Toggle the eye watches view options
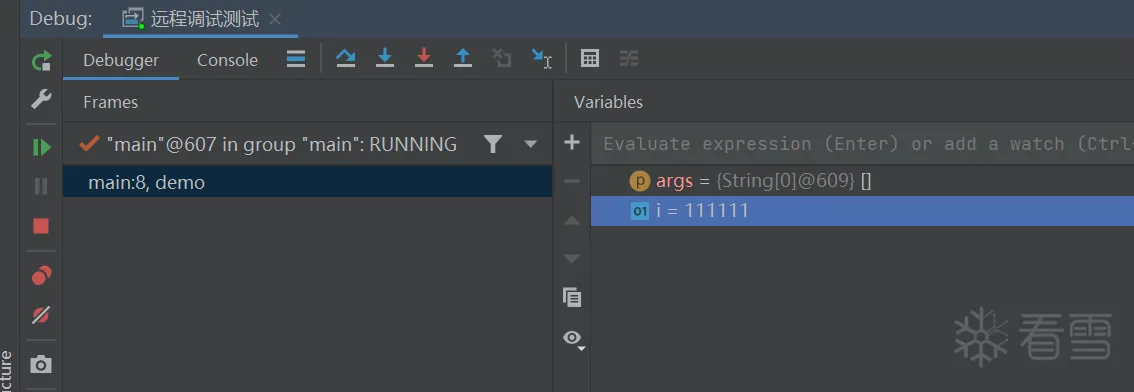This screenshot has height=392, width=1134. [x=573, y=338]
